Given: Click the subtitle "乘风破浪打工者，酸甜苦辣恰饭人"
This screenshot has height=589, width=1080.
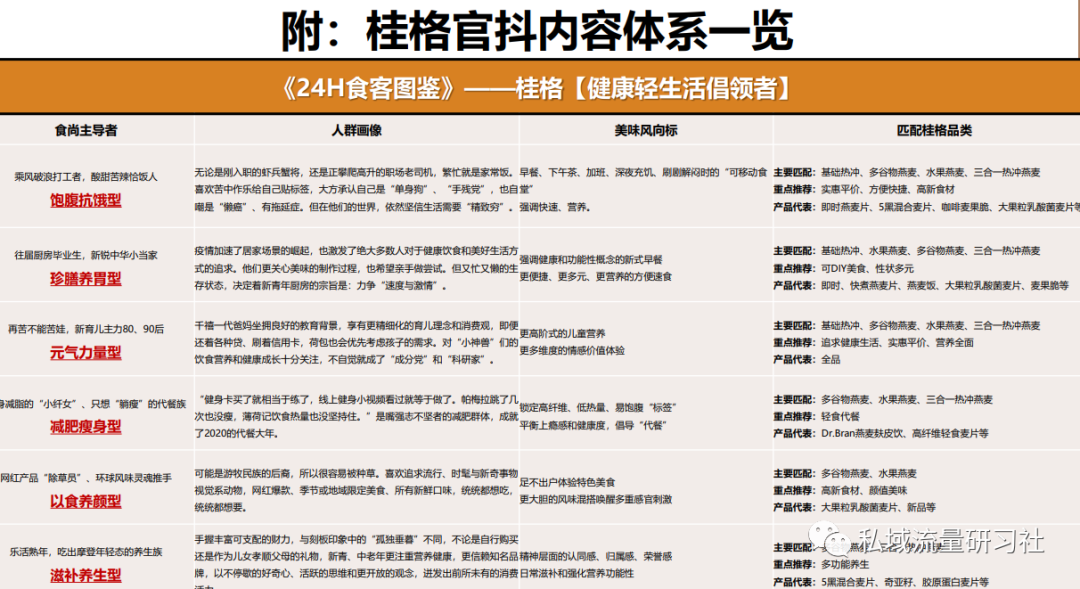Looking at the screenshot, I should pyautogui.click(x=86, y=177).
